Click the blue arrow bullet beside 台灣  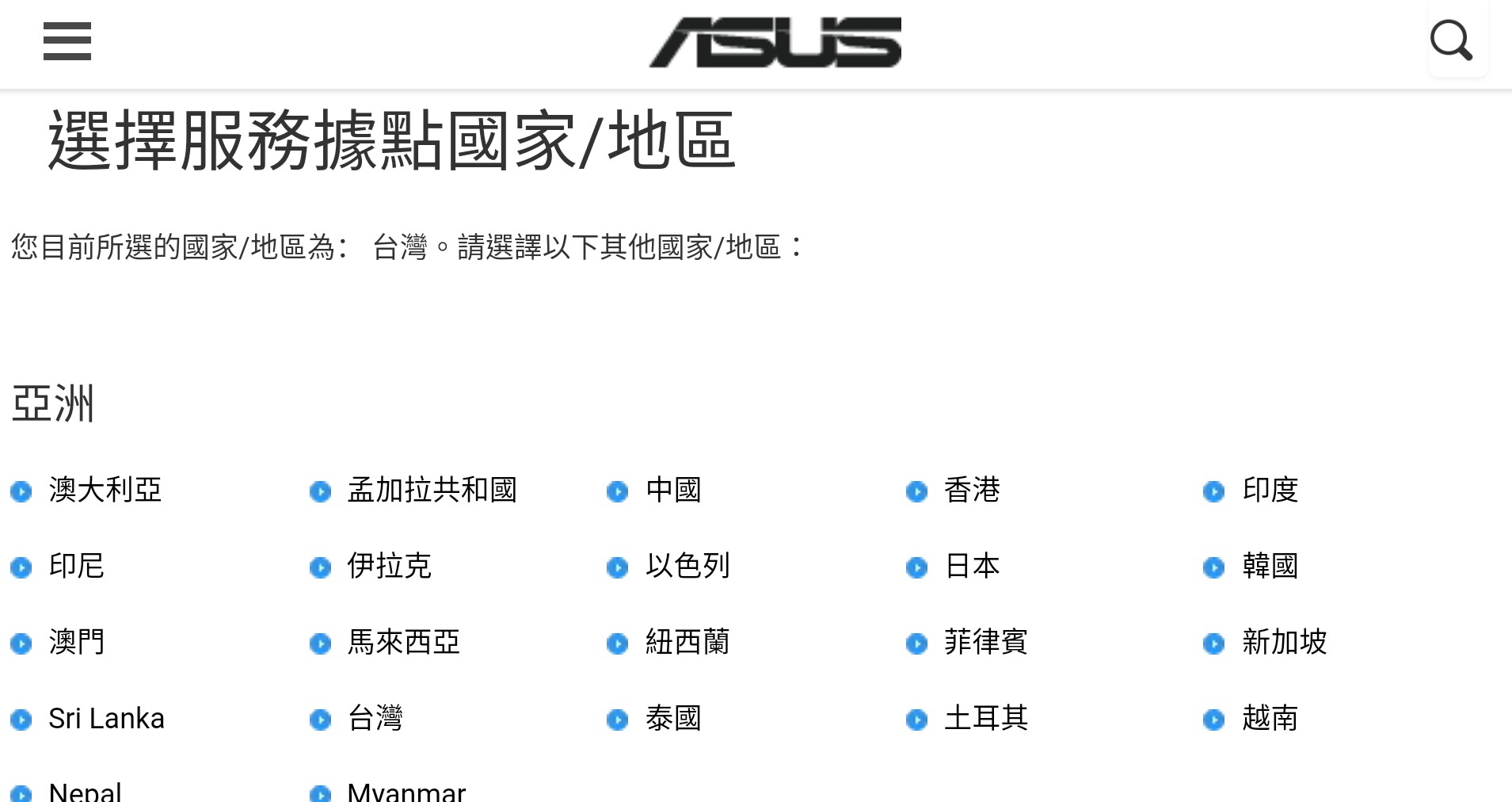tap(320, 720)
